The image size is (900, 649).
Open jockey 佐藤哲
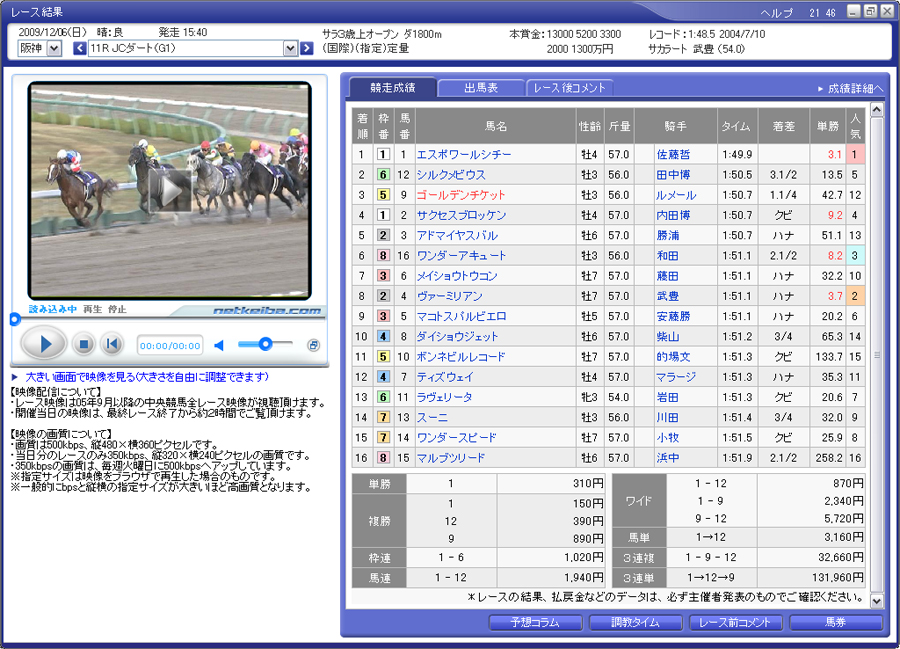673,154
